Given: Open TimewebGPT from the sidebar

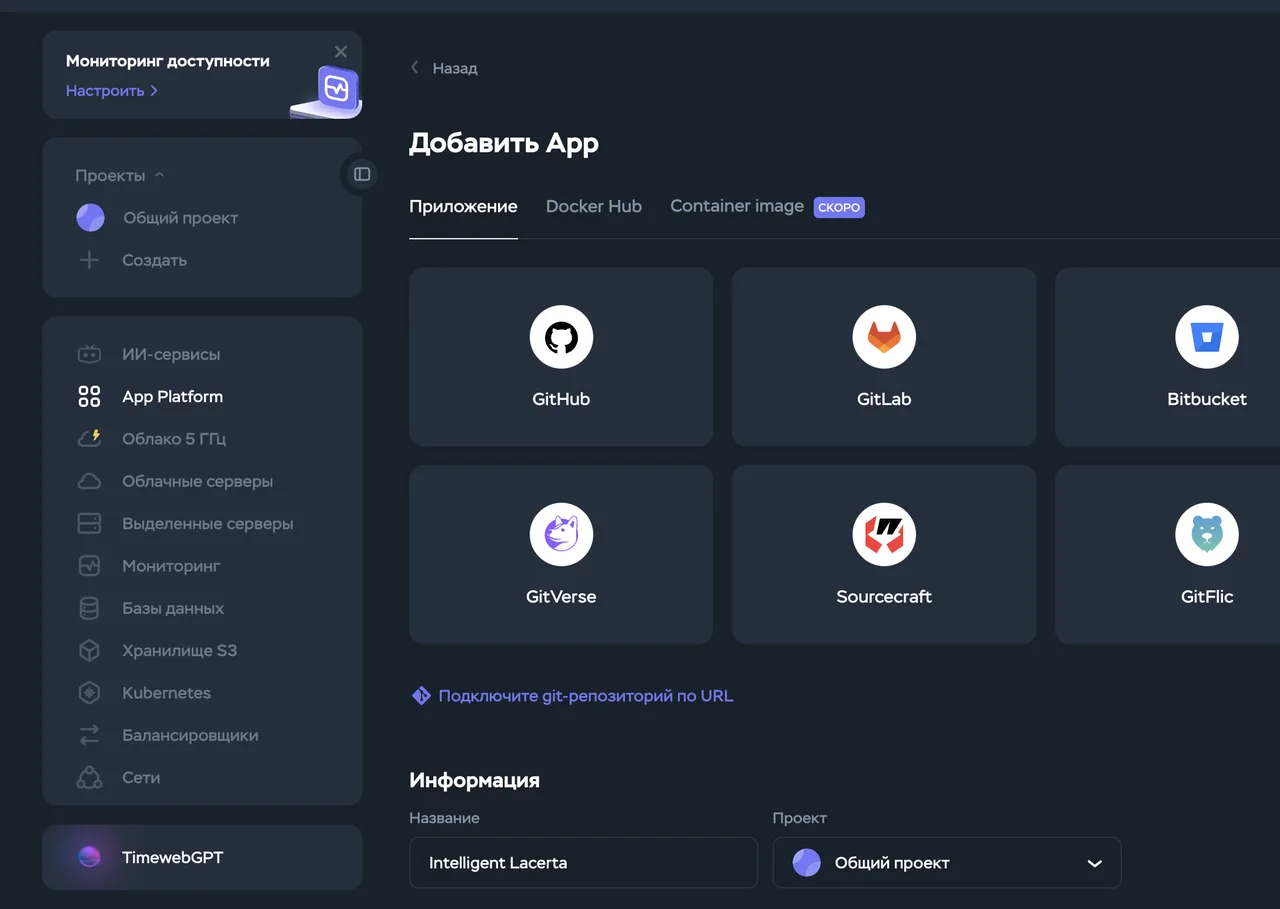Looking at the screenshot, I should pyautogui.click(x=202, y=857).
